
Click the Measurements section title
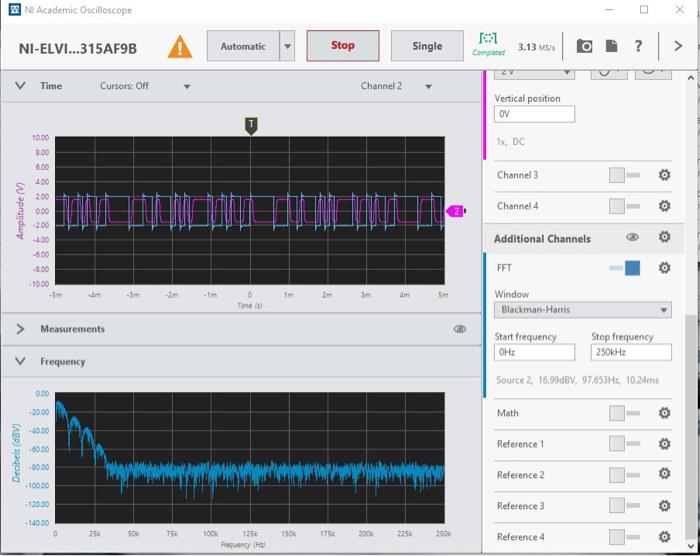point(72,329)
